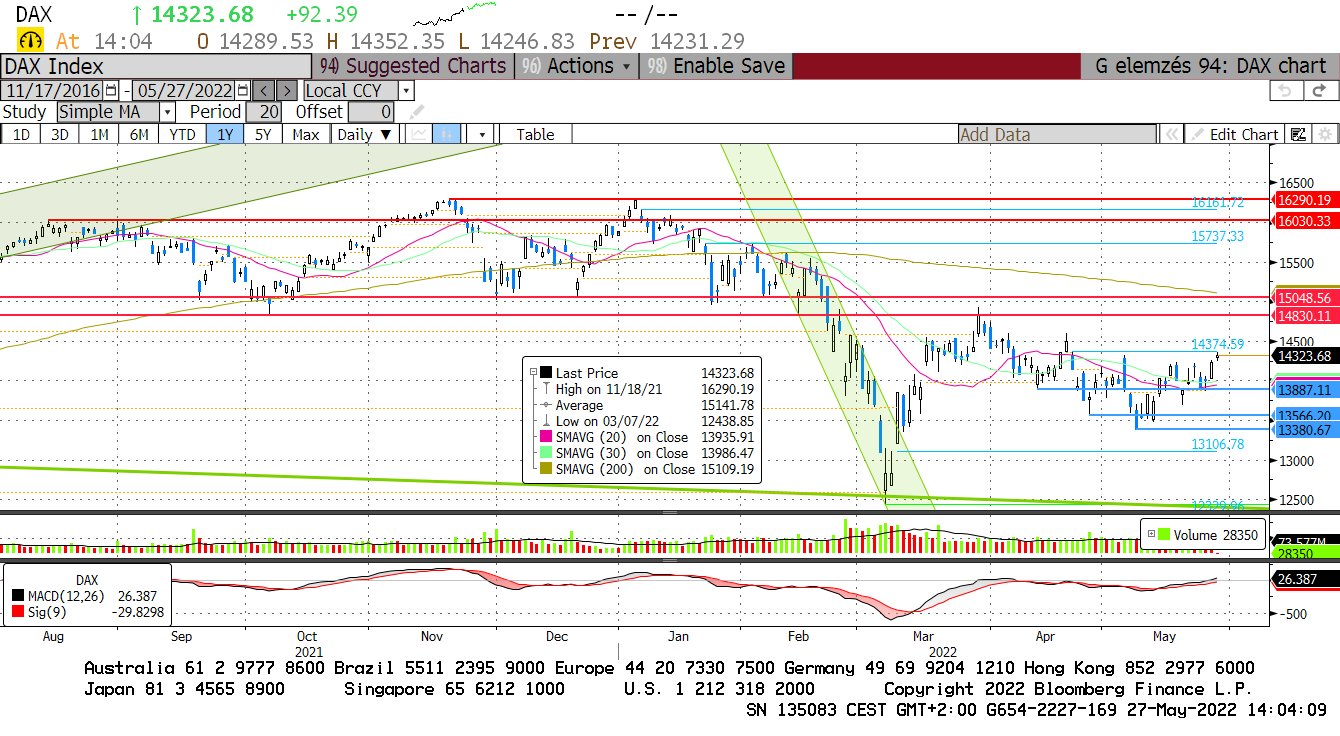Shift date range forward with right arrow
The width and height of the screenshot is (1340, 736).
[286, 90]
